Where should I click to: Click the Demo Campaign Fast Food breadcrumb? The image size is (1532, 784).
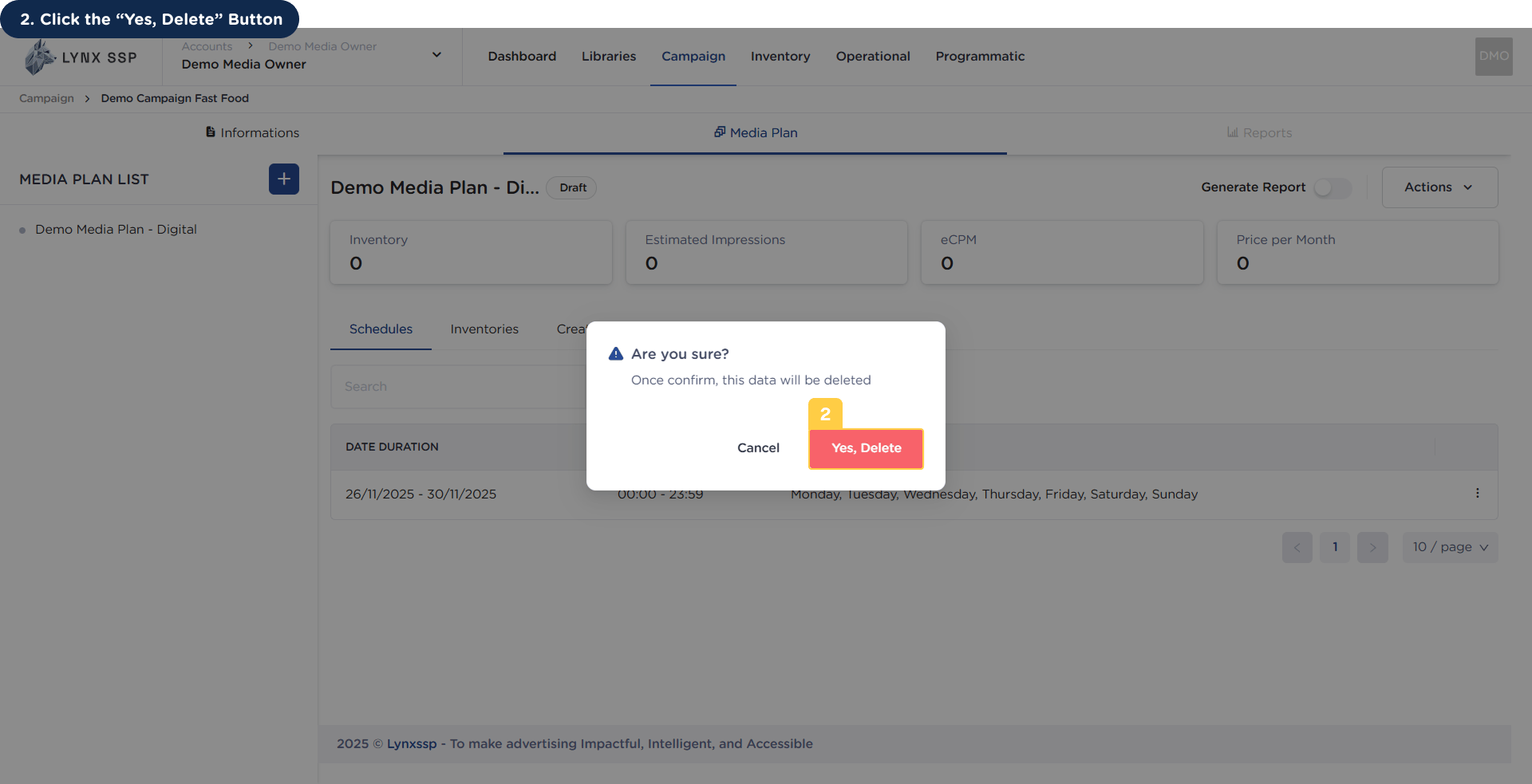pos(175,98)
